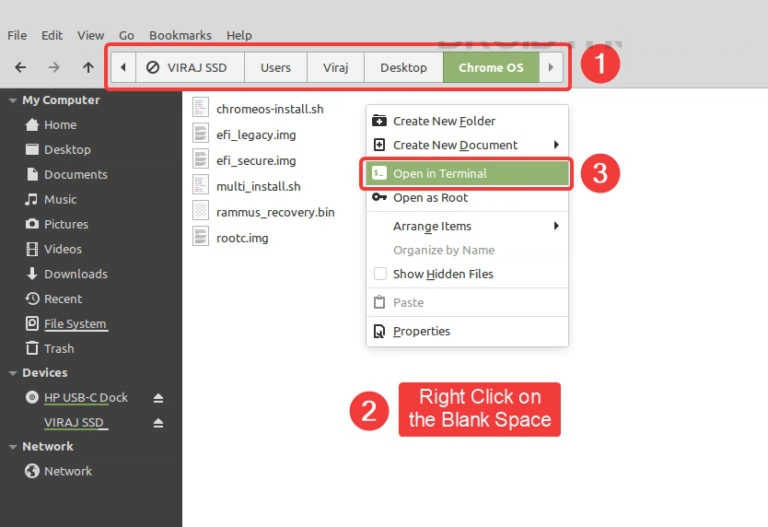Toggle Show Hidden Files checkbox
This screenshot has width=768, height=527.
click(x=380, y=274)
